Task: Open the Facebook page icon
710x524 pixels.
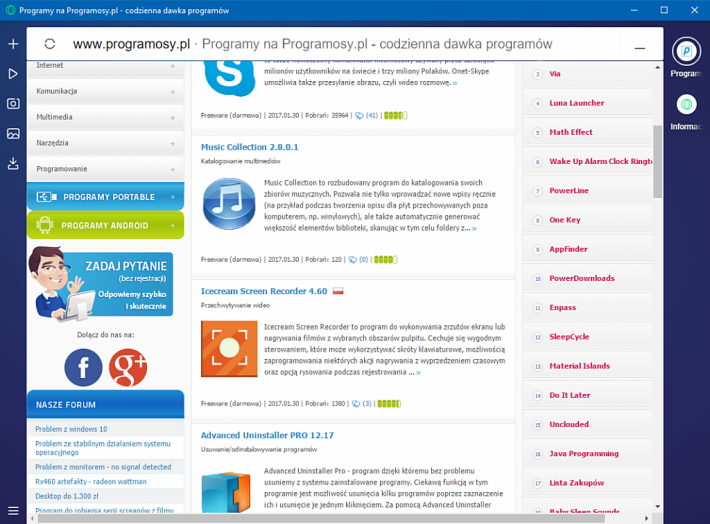Action: pos(83,367)
